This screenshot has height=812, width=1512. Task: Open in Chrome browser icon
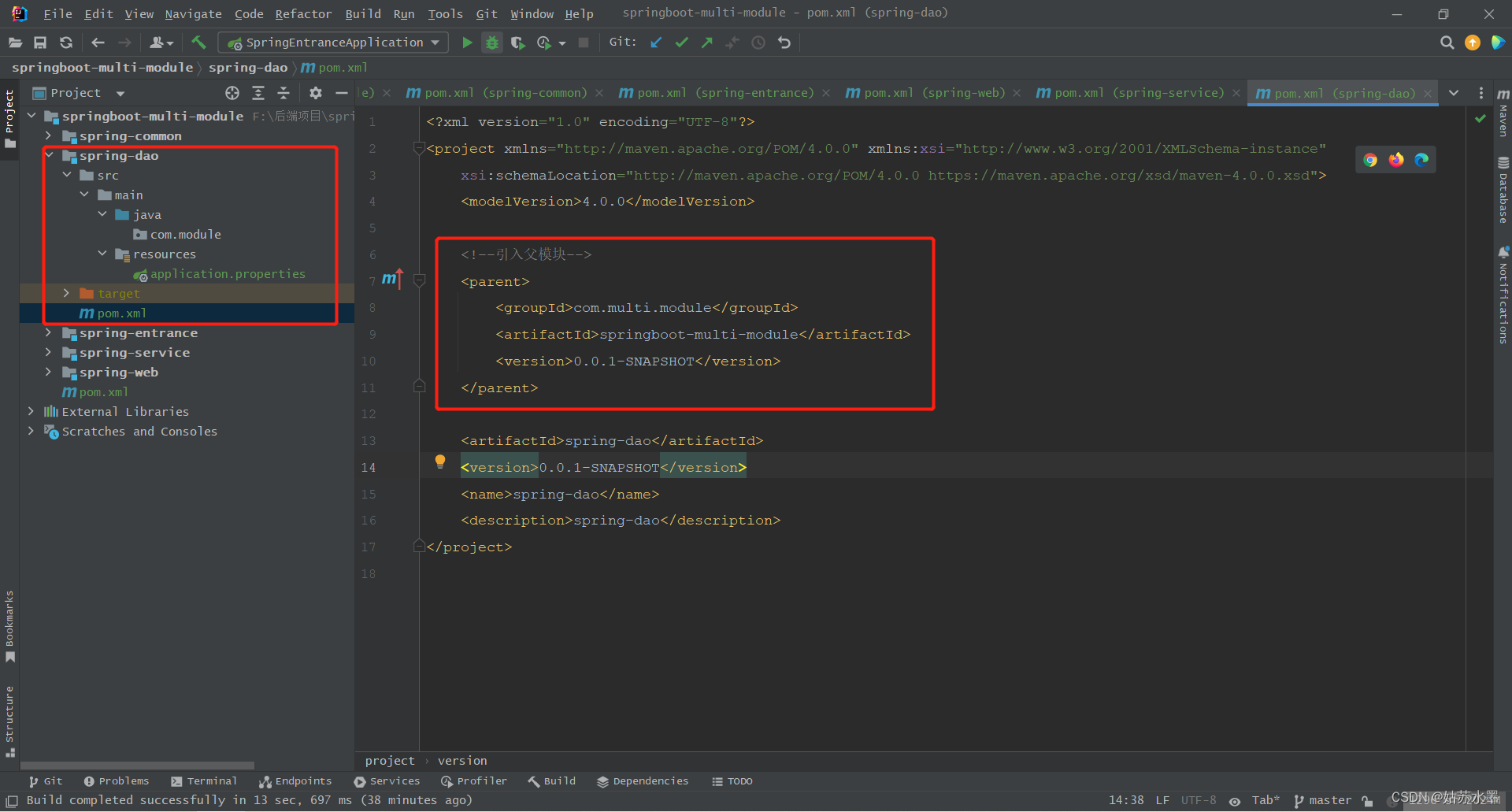tap(1370, 160)
